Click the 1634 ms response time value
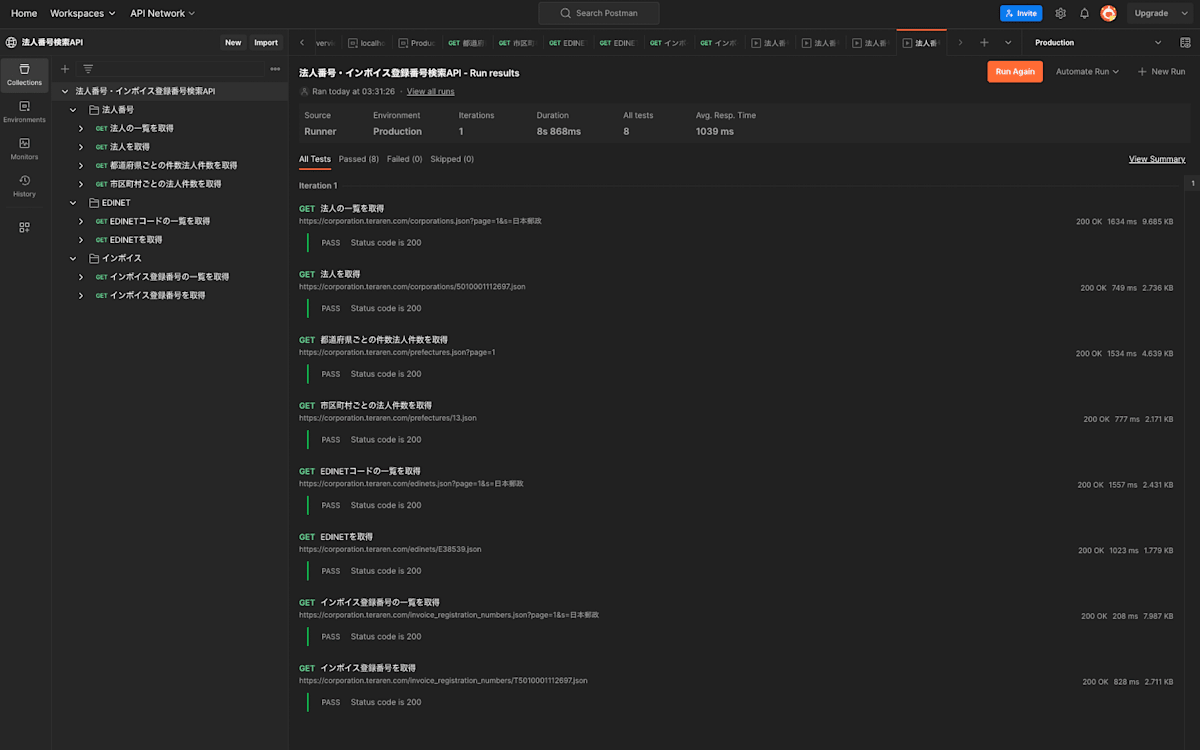 (1122, 221)
